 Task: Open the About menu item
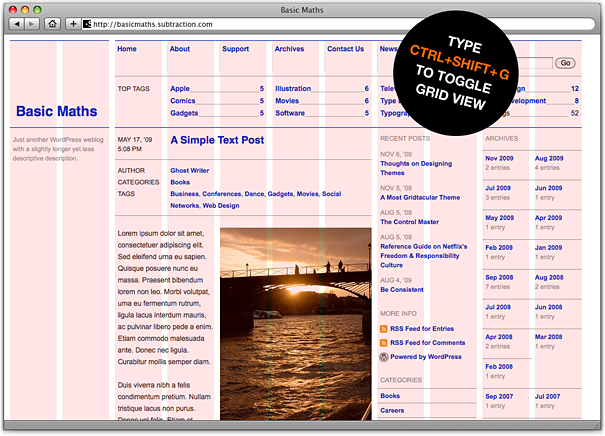coord(180,49)
